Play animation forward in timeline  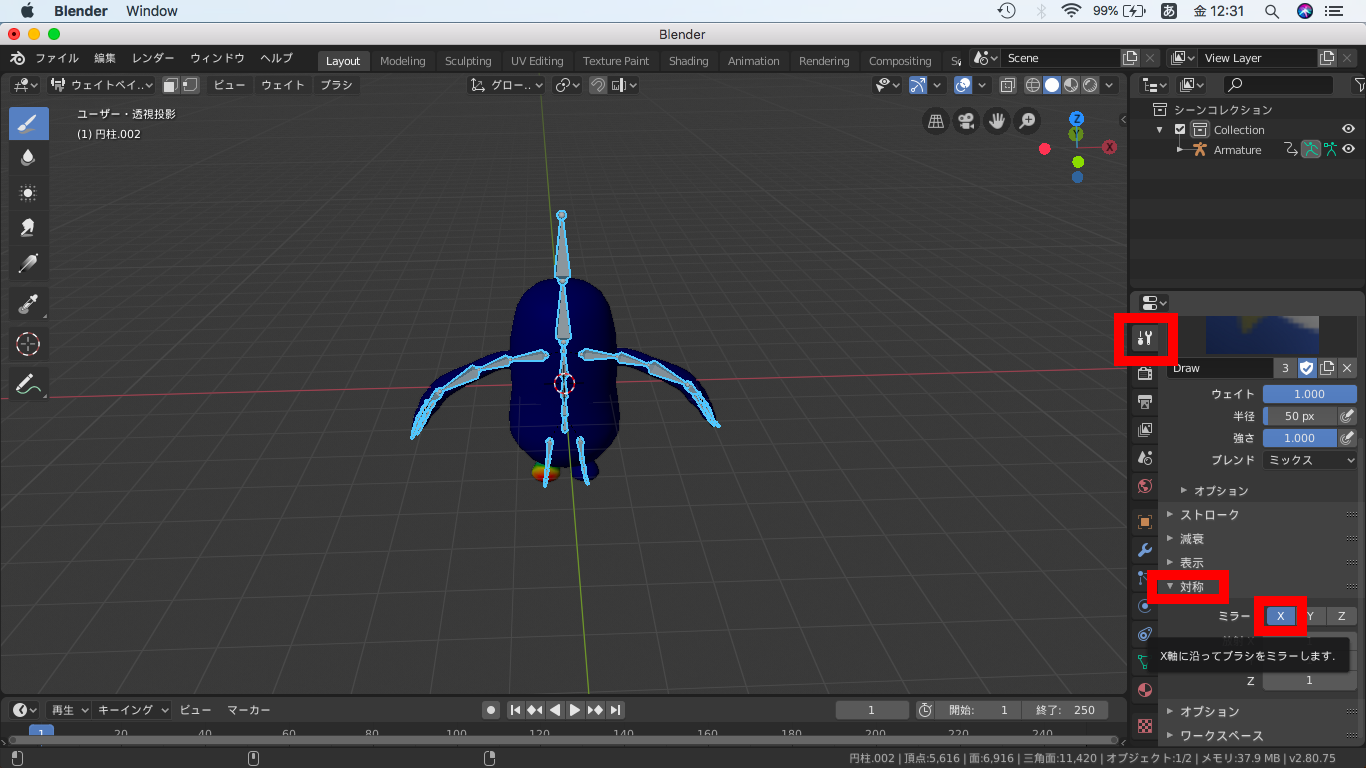point(575,710)
